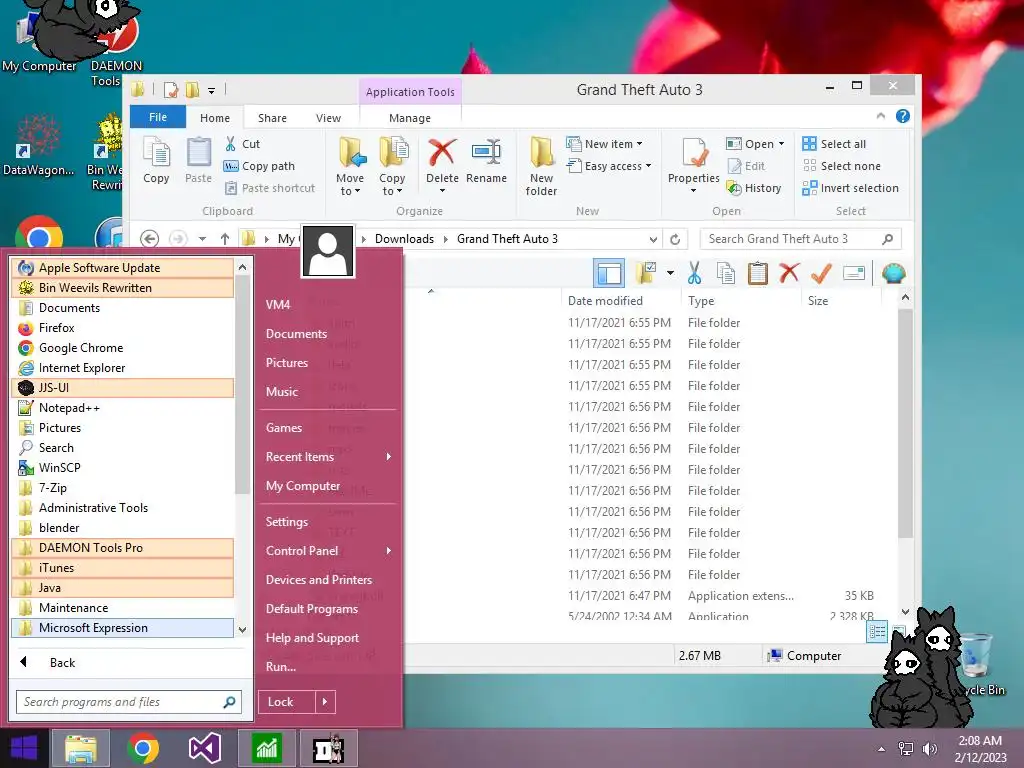
Task: Click the globe shell icon in toolbar
Action: pyautogui.click(x=893, y=273)
